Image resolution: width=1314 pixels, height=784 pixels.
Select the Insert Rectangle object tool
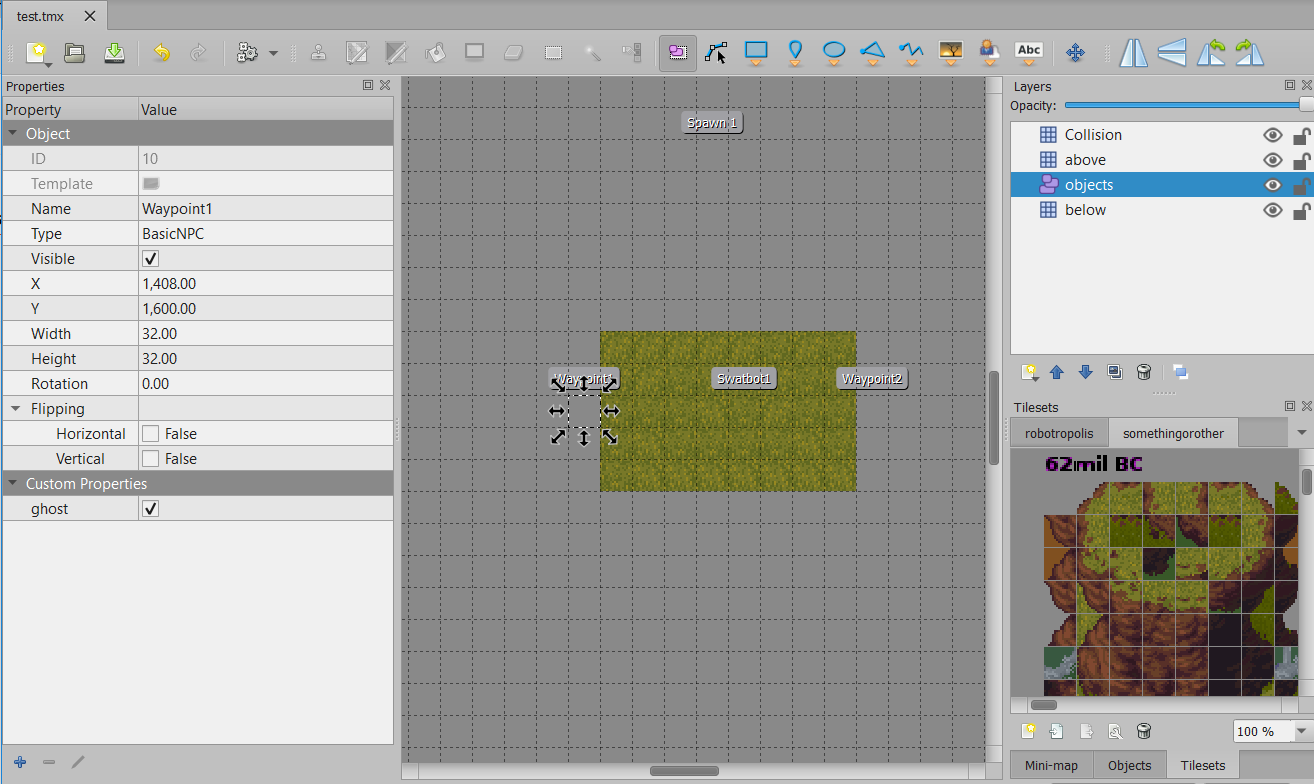pyautogui.click(x=756, y=52)
